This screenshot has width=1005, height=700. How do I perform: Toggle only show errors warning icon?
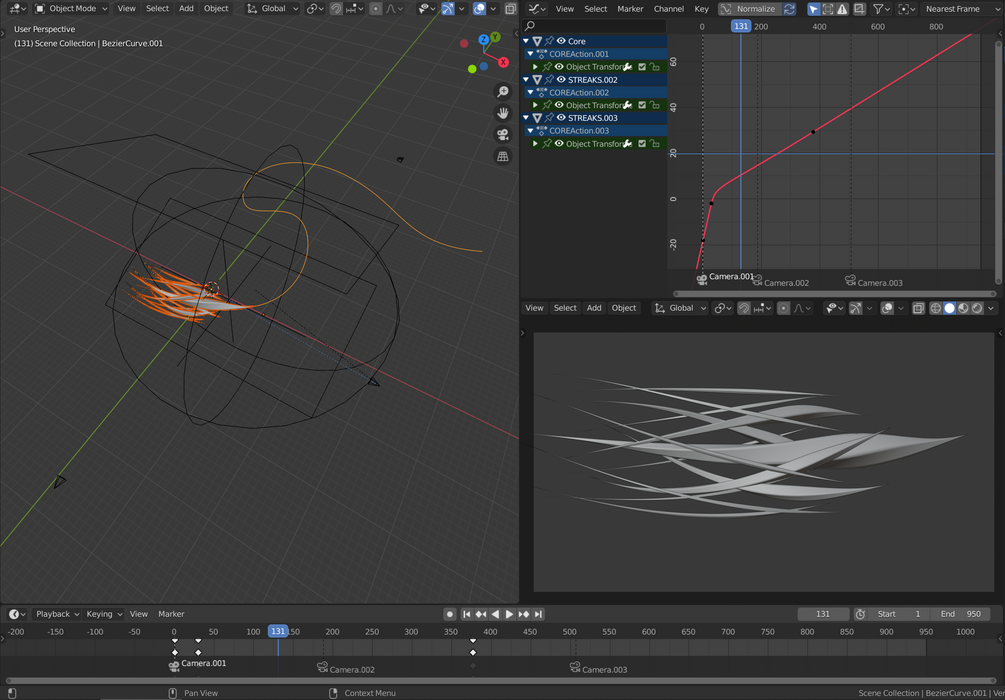click(x=842, y=9)
